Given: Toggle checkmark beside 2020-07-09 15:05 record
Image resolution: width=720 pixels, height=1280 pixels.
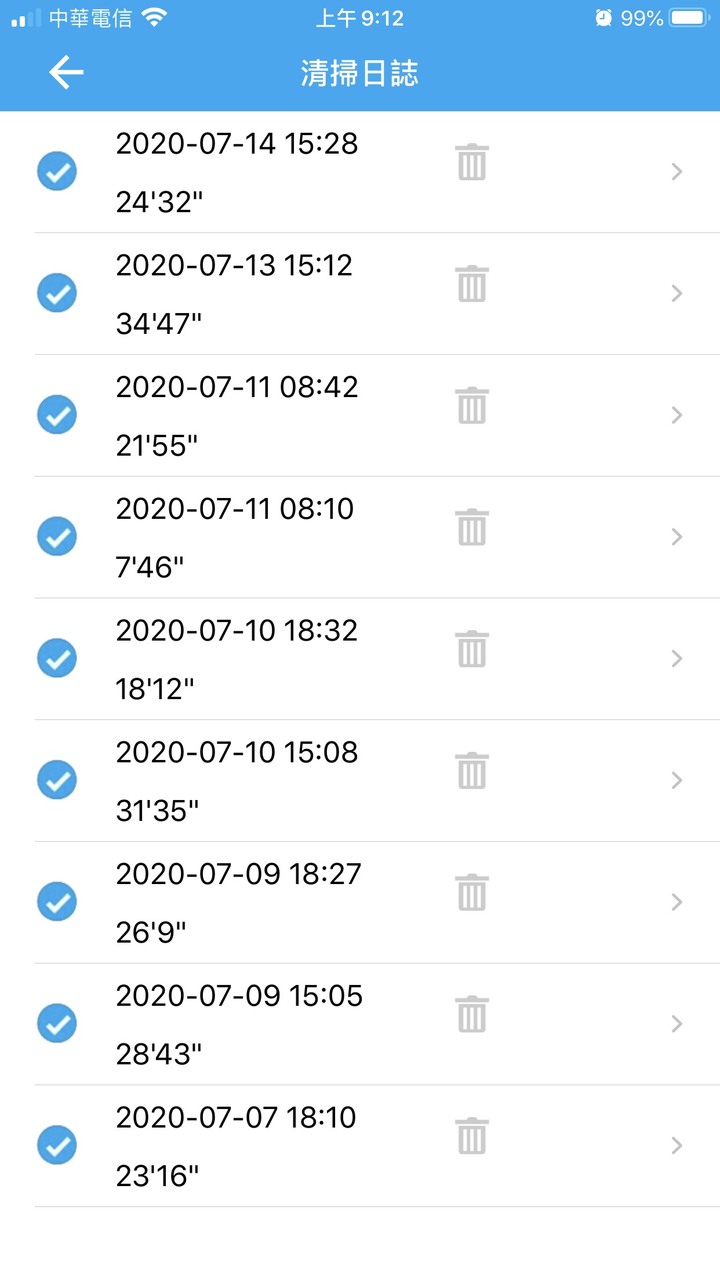Looking at the screenshot, I should [x=57, y=1023].
